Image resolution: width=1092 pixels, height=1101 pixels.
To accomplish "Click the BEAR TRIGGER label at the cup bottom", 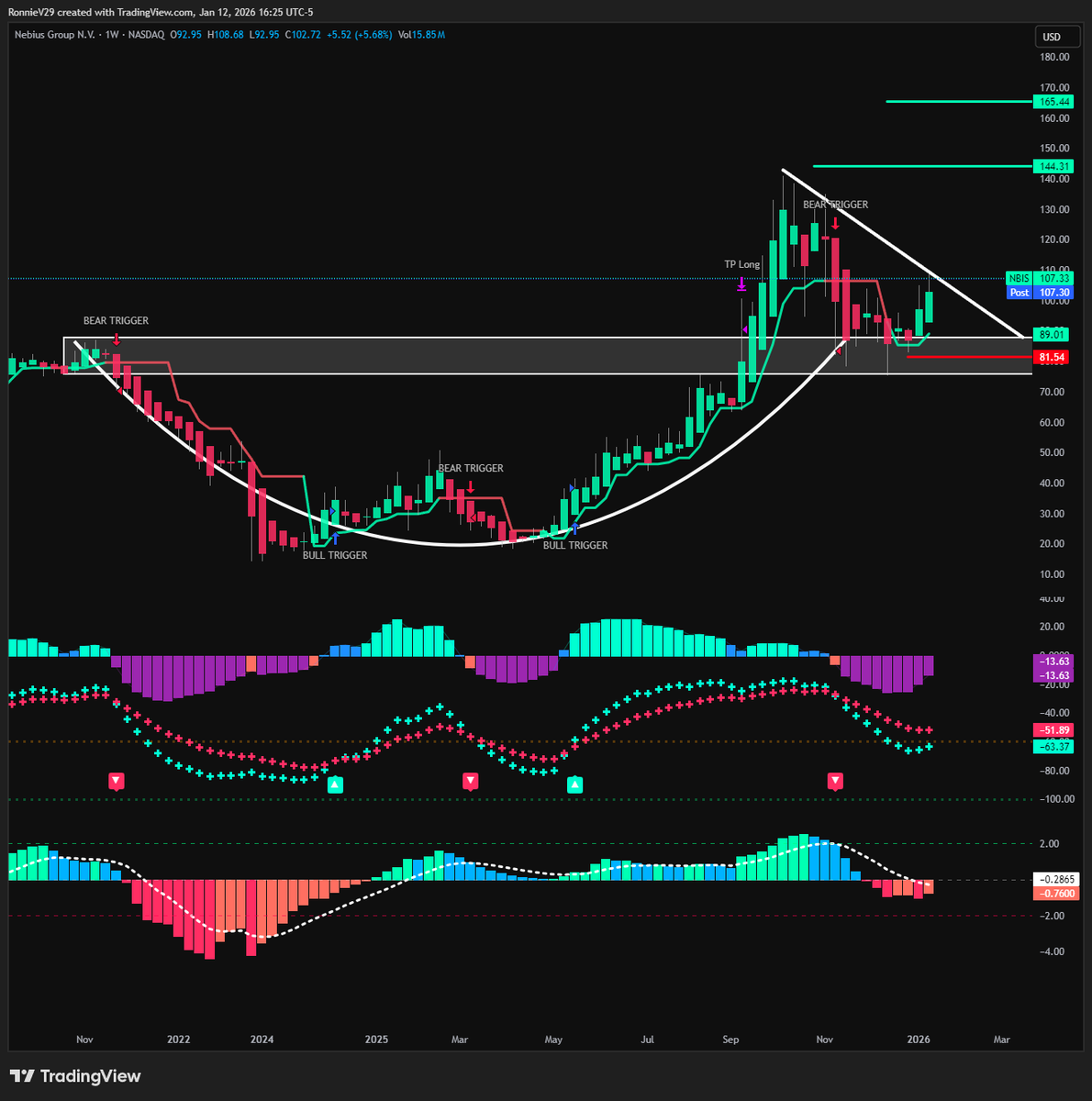I will pyautogui.click(x=471, y=468).
